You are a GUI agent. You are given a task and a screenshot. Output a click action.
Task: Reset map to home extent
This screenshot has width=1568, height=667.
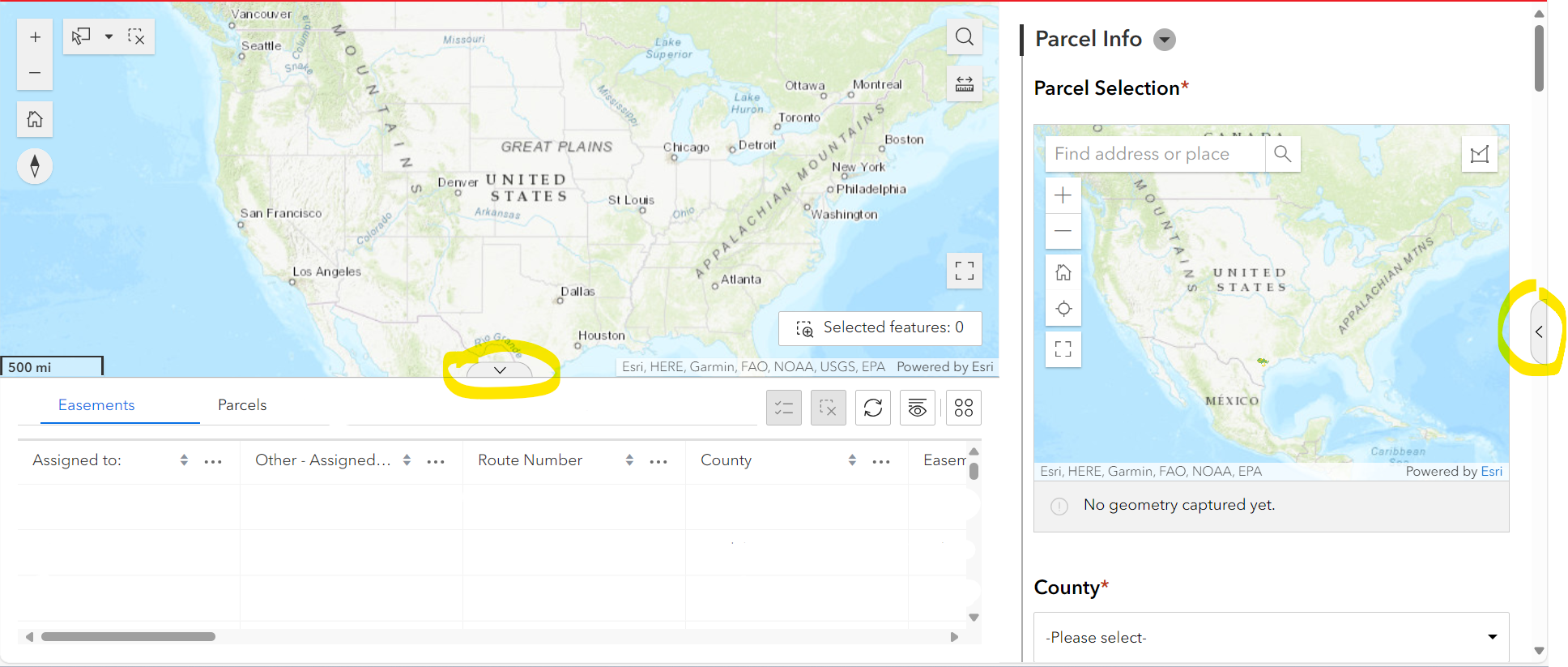tap(35, 119)
